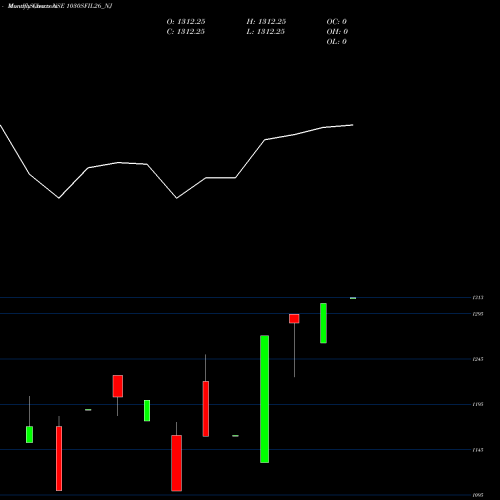Click the 'L: 1312.25' low value

[266, 32]
